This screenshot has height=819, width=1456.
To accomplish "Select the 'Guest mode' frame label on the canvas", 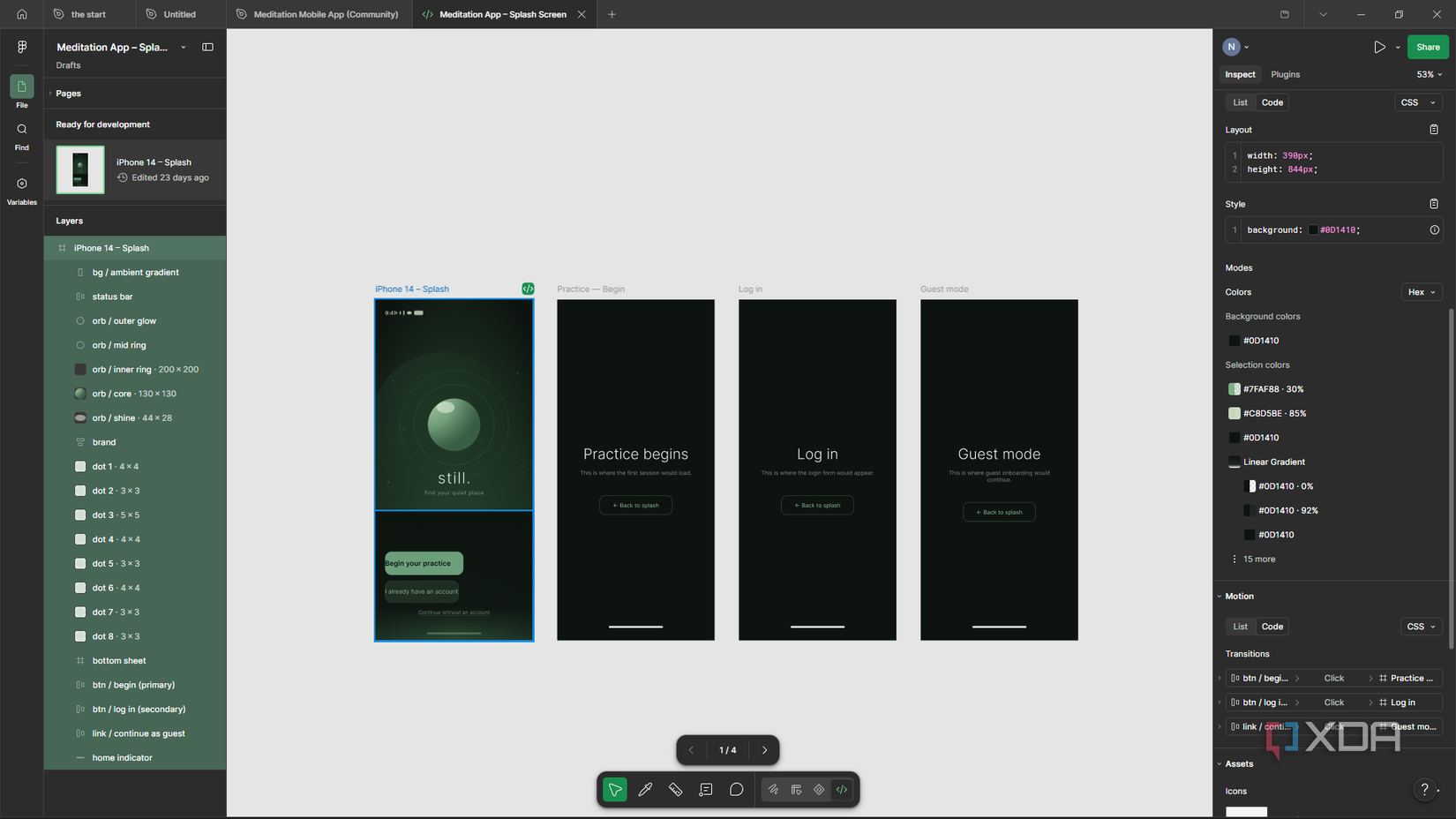I will point(944,289).
